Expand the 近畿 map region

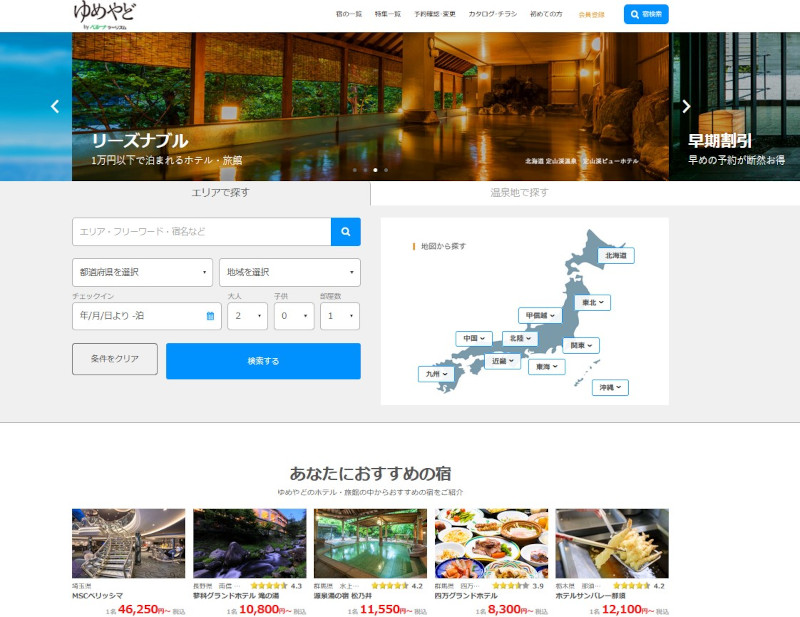point(503,361)
